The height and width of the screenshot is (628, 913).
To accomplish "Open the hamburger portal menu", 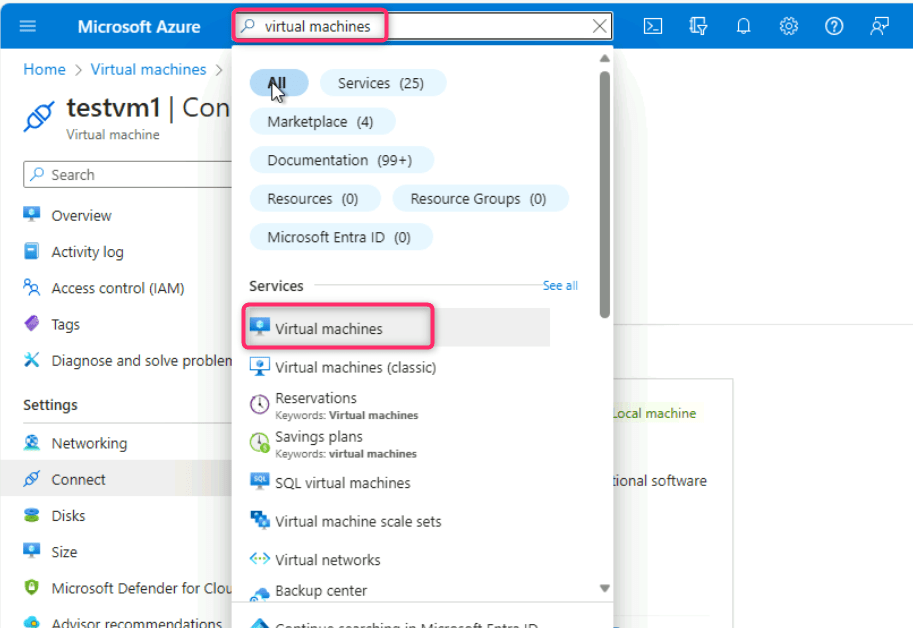I will (28, 26).
